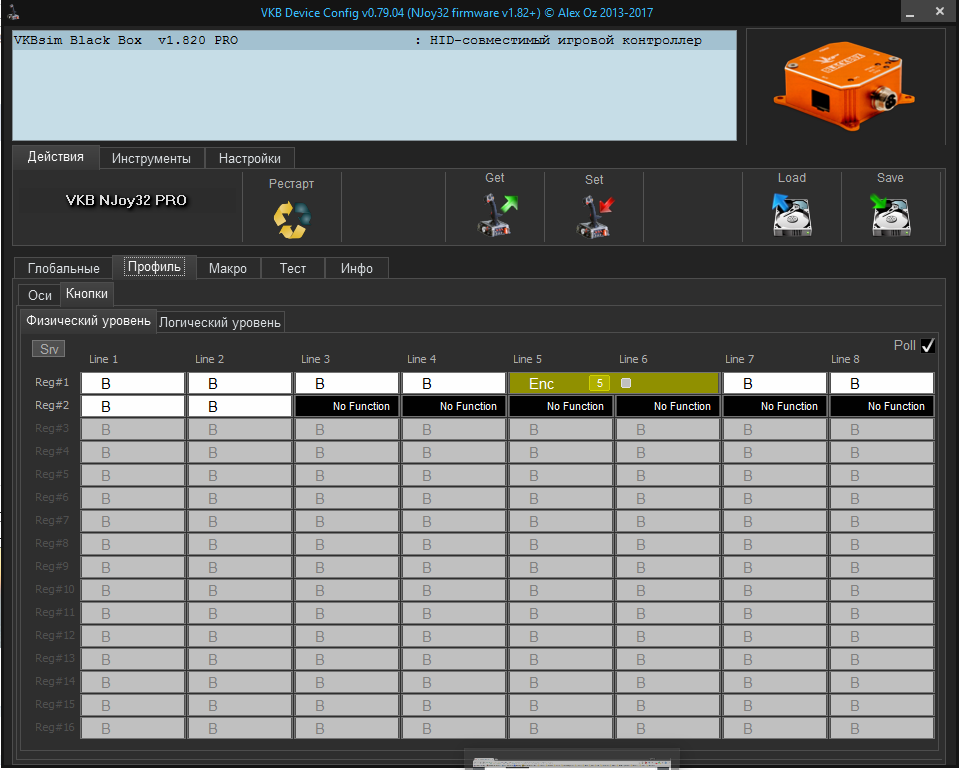Click the orange Black Box device image
The width and height of the screenshot is (959, 770).
pos(844,86)
